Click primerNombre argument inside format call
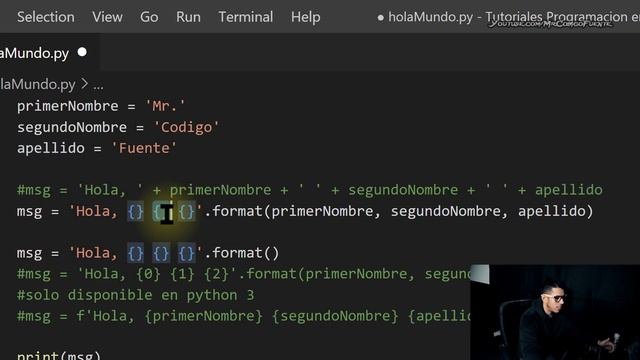Screen dimensions: 640x360 point(322,211)
